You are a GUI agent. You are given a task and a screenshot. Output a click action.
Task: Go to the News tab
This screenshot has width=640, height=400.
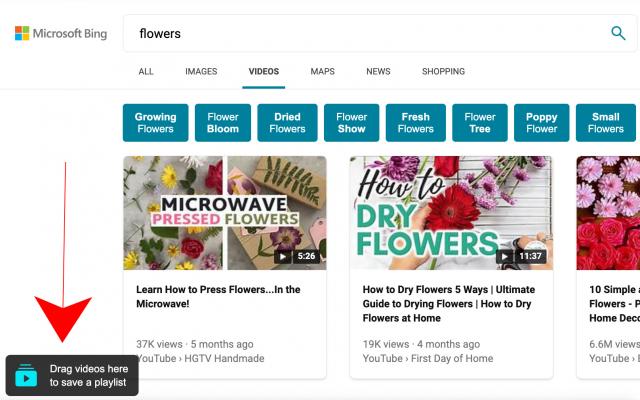point(378,71)
